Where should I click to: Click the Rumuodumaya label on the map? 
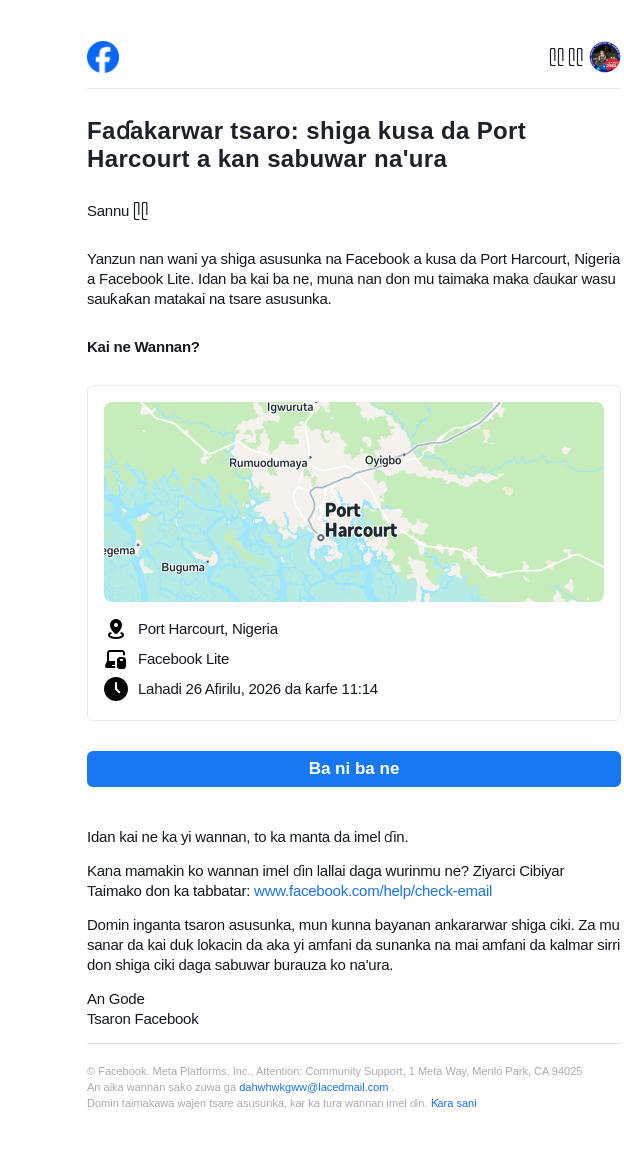(268, 463)
